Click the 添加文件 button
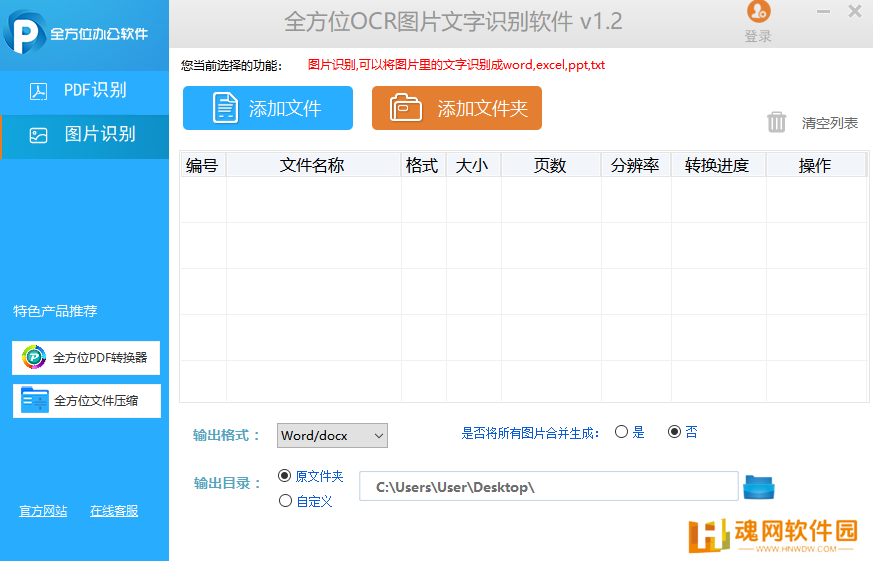Viewport: 873px width, 561px height. tap(268, 108)
